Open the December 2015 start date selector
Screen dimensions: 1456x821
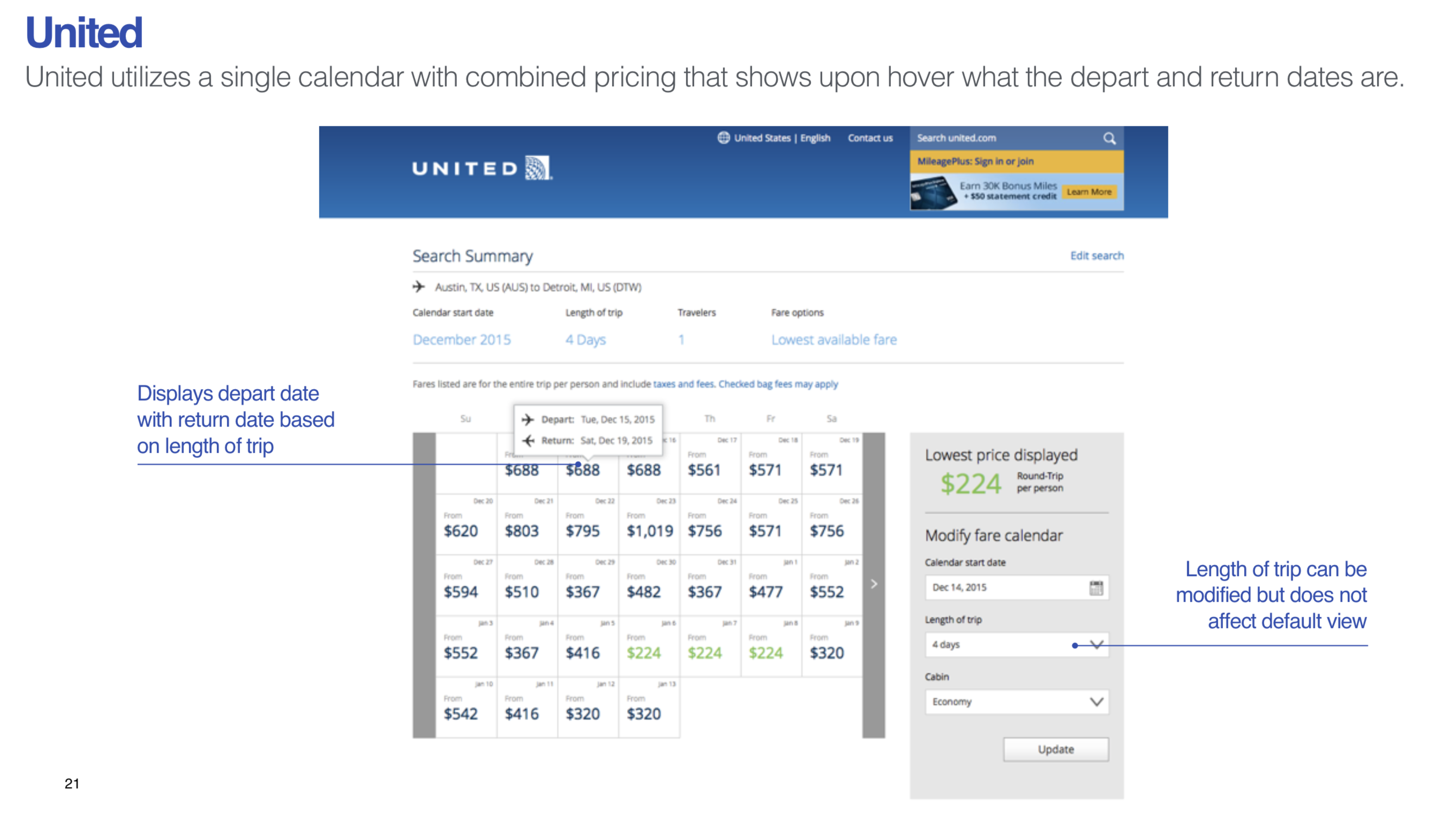[461, 339]
